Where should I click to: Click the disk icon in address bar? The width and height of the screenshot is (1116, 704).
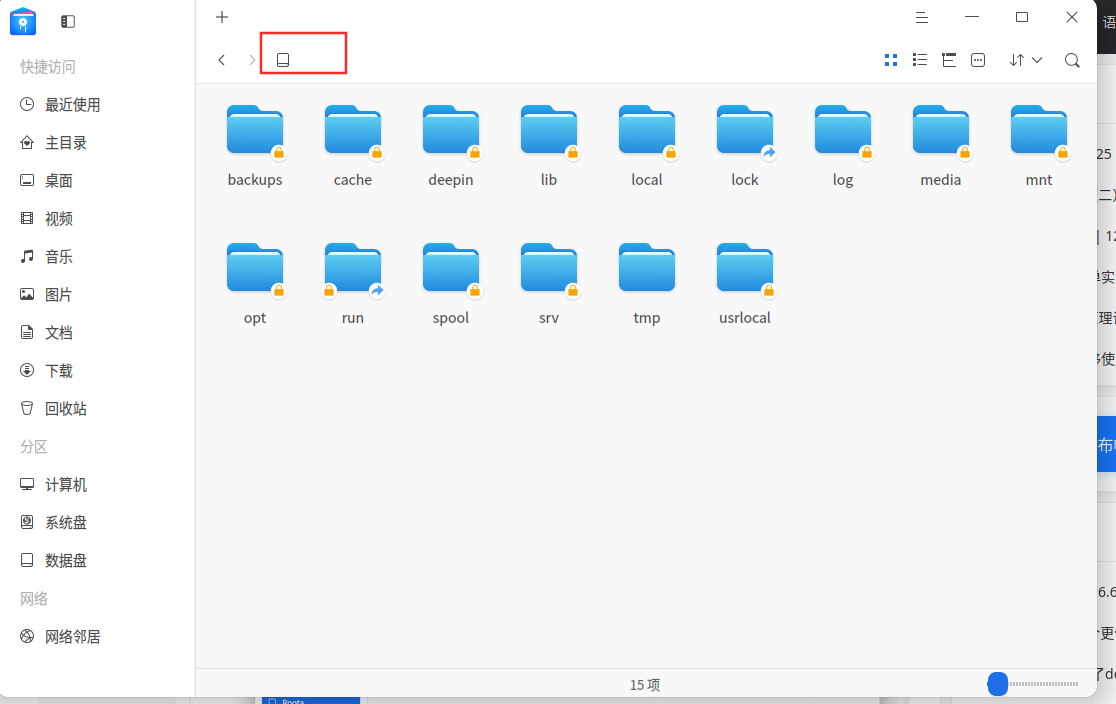[x=283, y=60]
